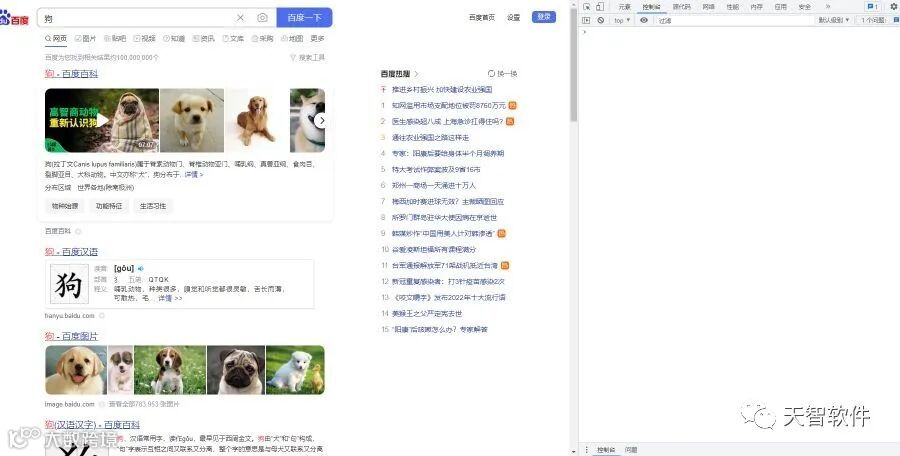Open the 搜索工具 filter options
Screen dimensions: 900x456
coord(308,57)
